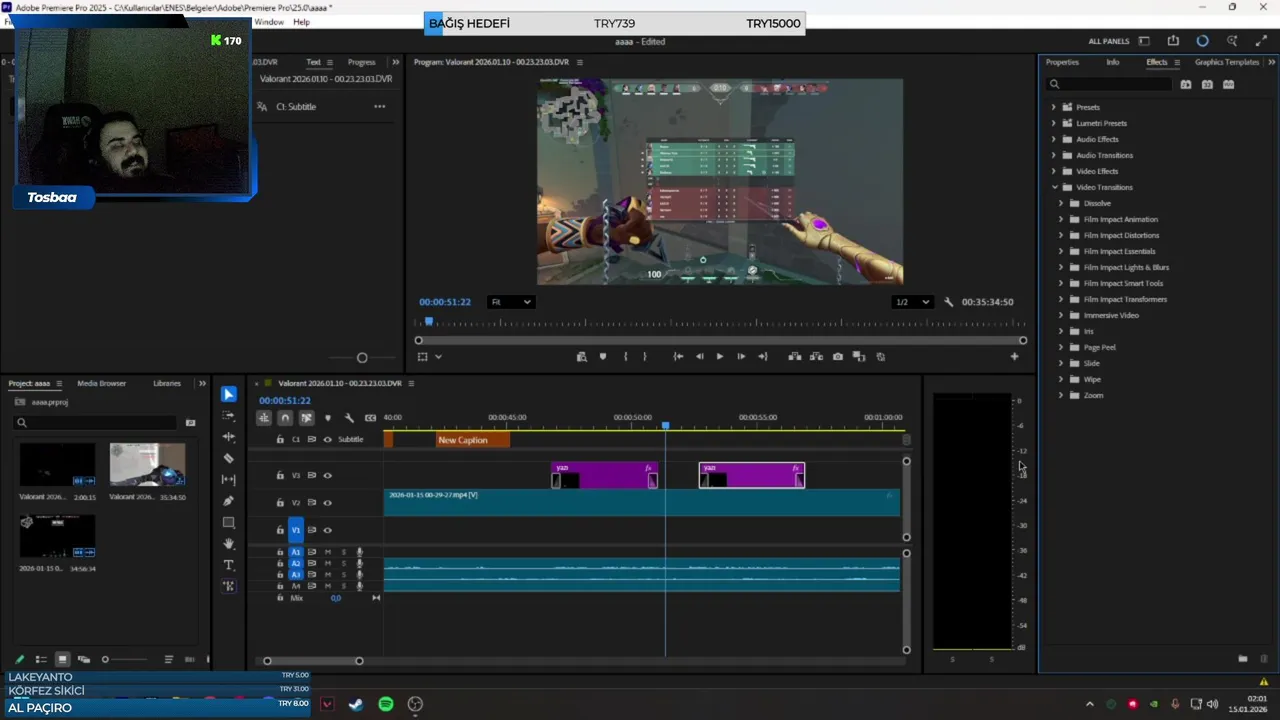Viewport: 1280px width, 720px height.
Task: Open the Help menu
Action: (301, 22)
